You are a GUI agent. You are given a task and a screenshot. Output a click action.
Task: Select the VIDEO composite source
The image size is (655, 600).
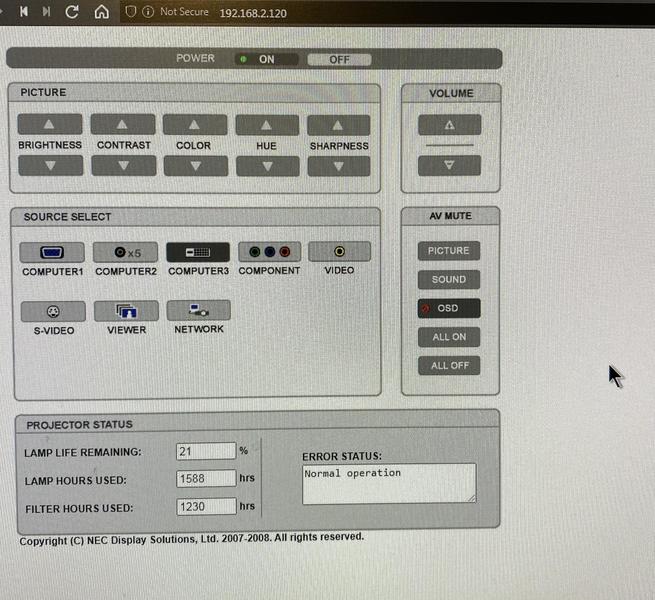[339, 251]
